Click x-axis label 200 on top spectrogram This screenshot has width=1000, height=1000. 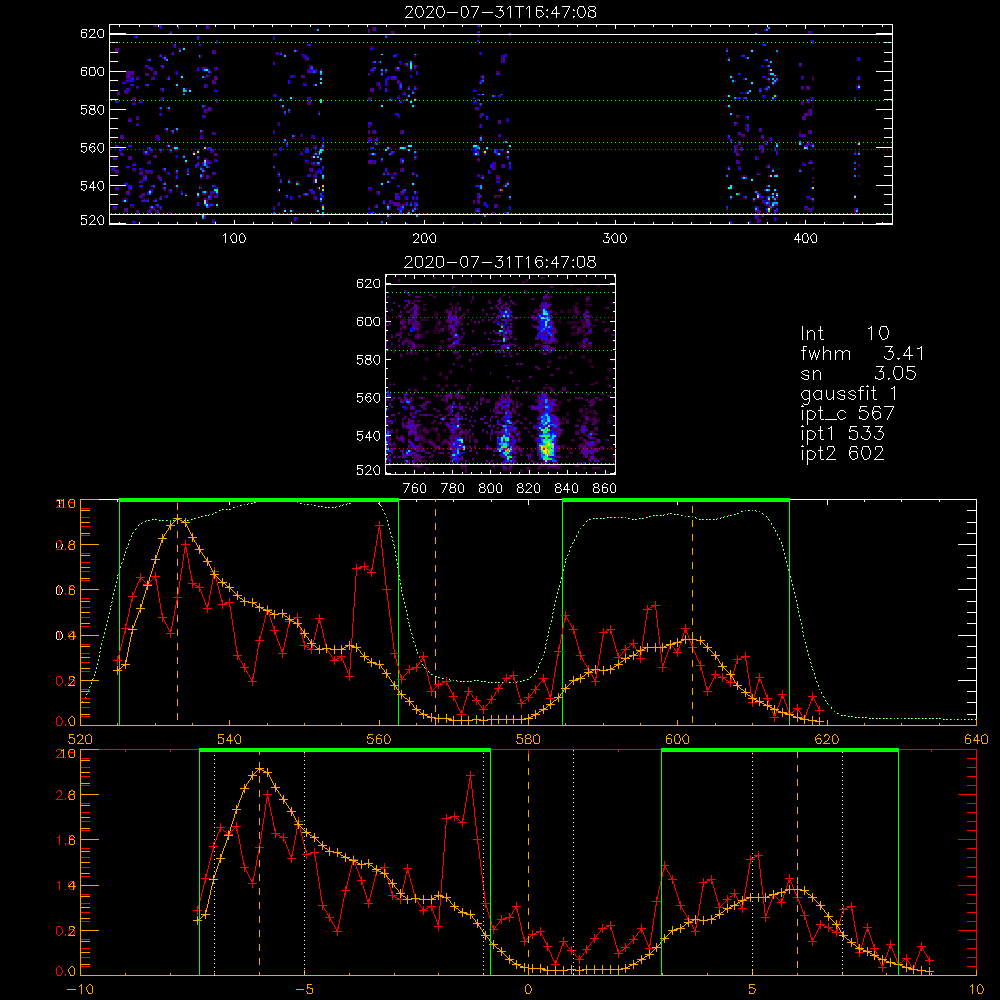pos(424,239)
